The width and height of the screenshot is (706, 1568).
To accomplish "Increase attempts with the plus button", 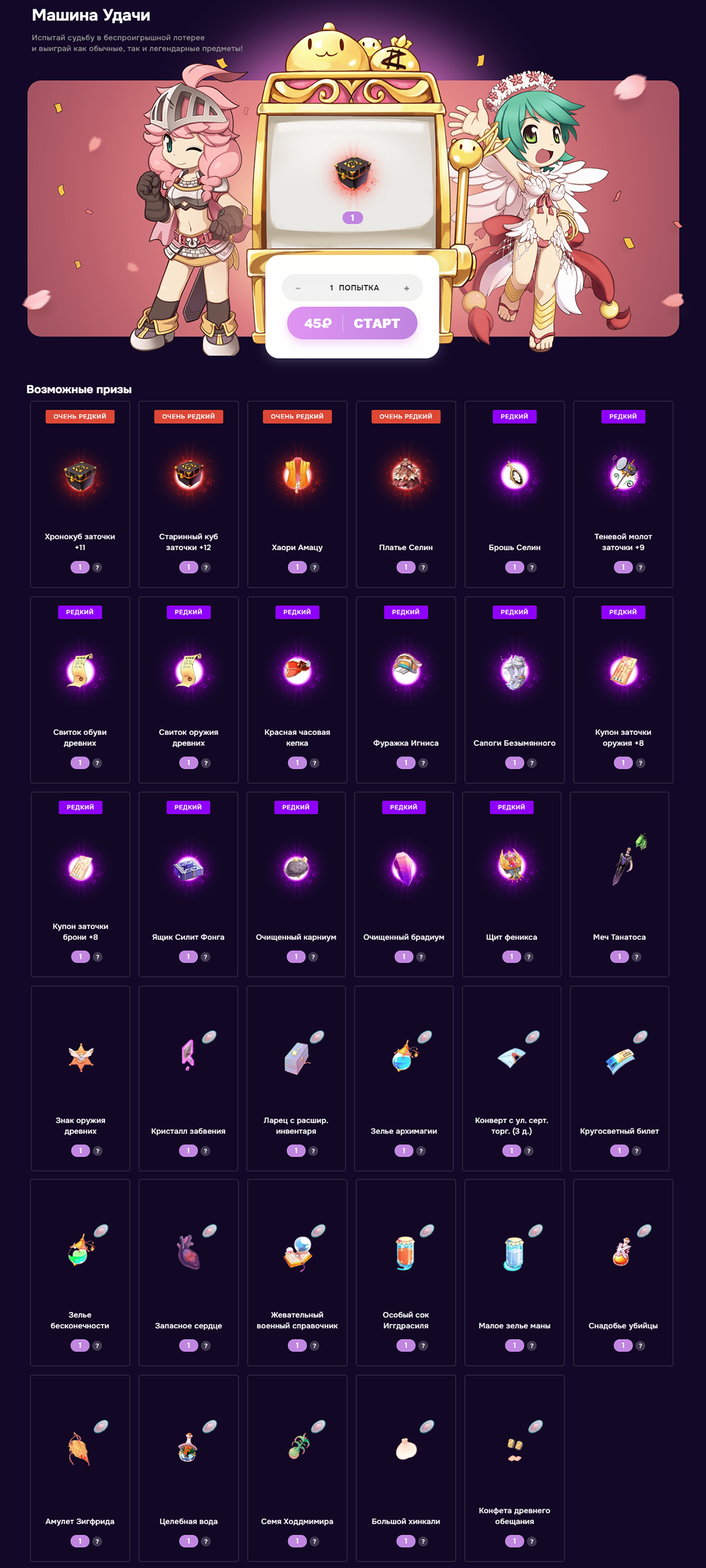I will pos(407,288).
